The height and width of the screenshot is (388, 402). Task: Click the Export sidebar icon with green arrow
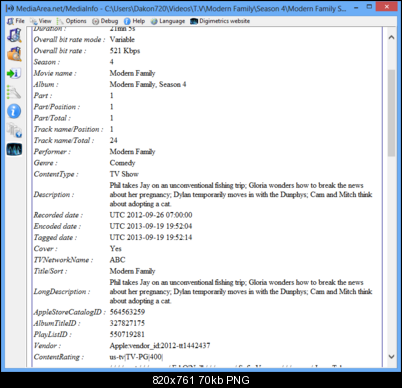pos(14,73)
